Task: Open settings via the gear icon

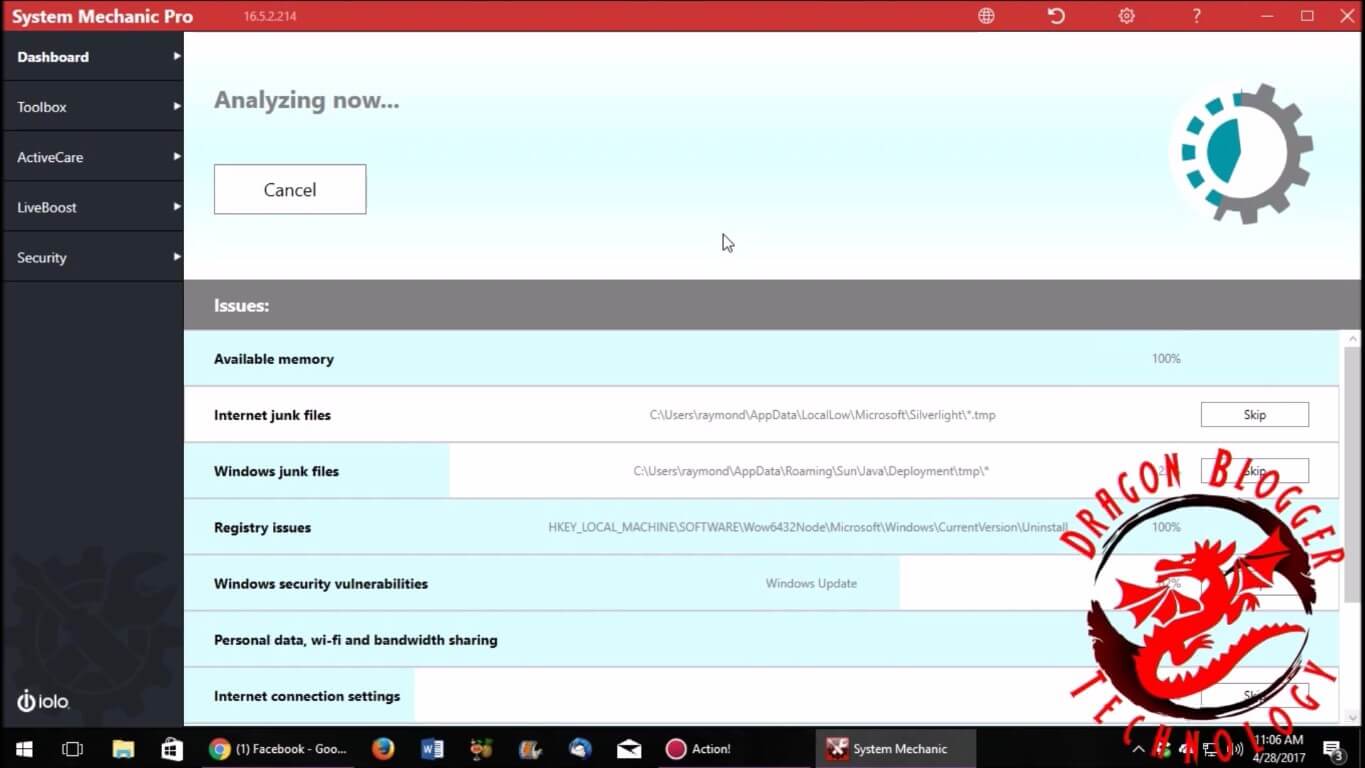Action: (x=1126, y=16)
